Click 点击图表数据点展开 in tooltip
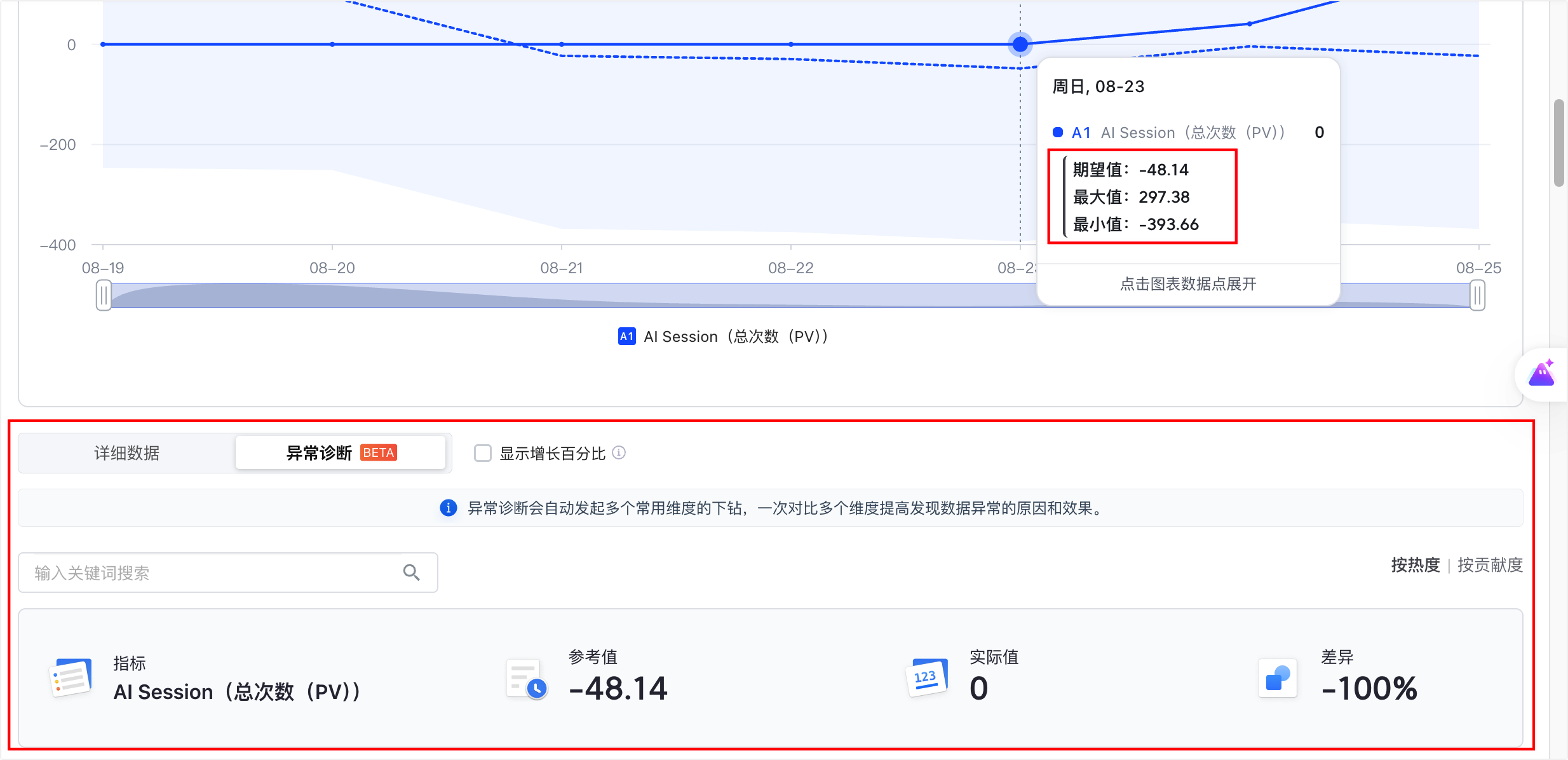The width and height of the screenshot is (1568, 760). (x=1188, y=284)
